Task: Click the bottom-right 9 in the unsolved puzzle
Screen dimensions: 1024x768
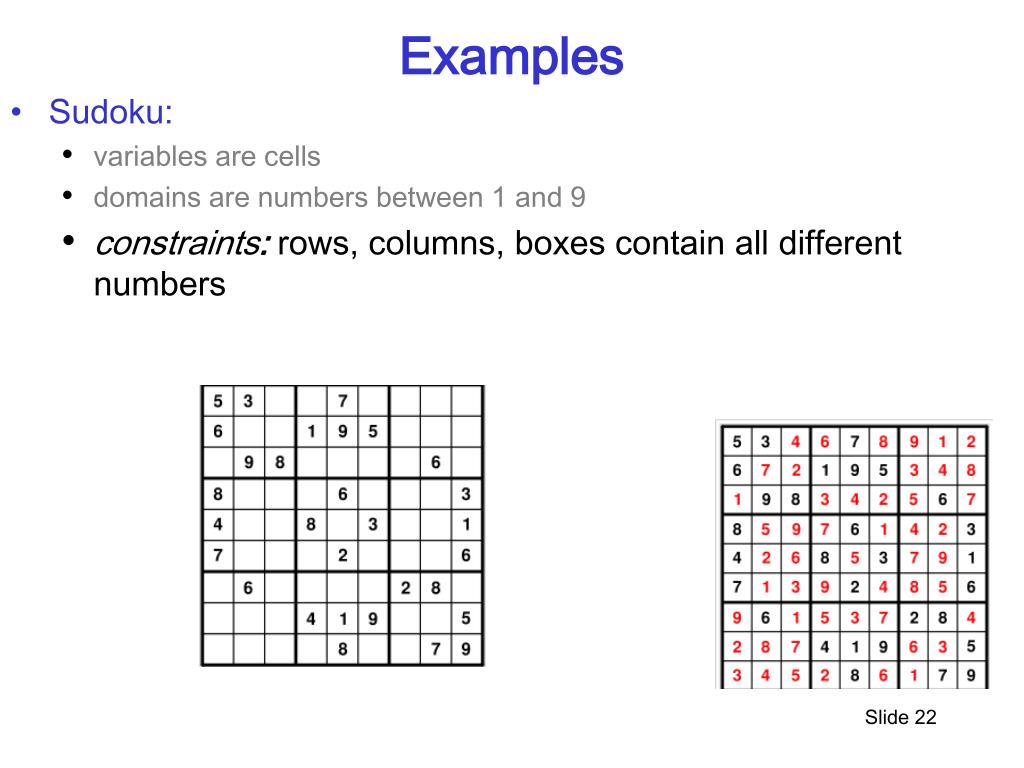Action: click(466, 649)
